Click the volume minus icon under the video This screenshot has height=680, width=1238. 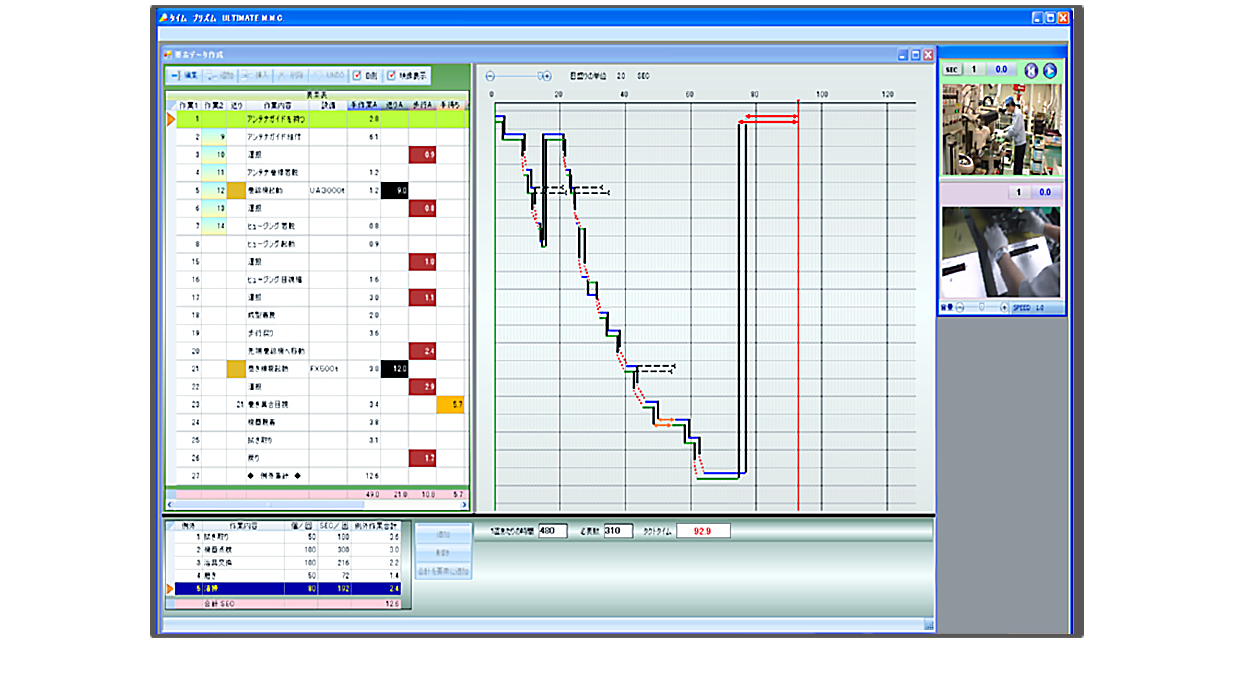coord(959,307)
